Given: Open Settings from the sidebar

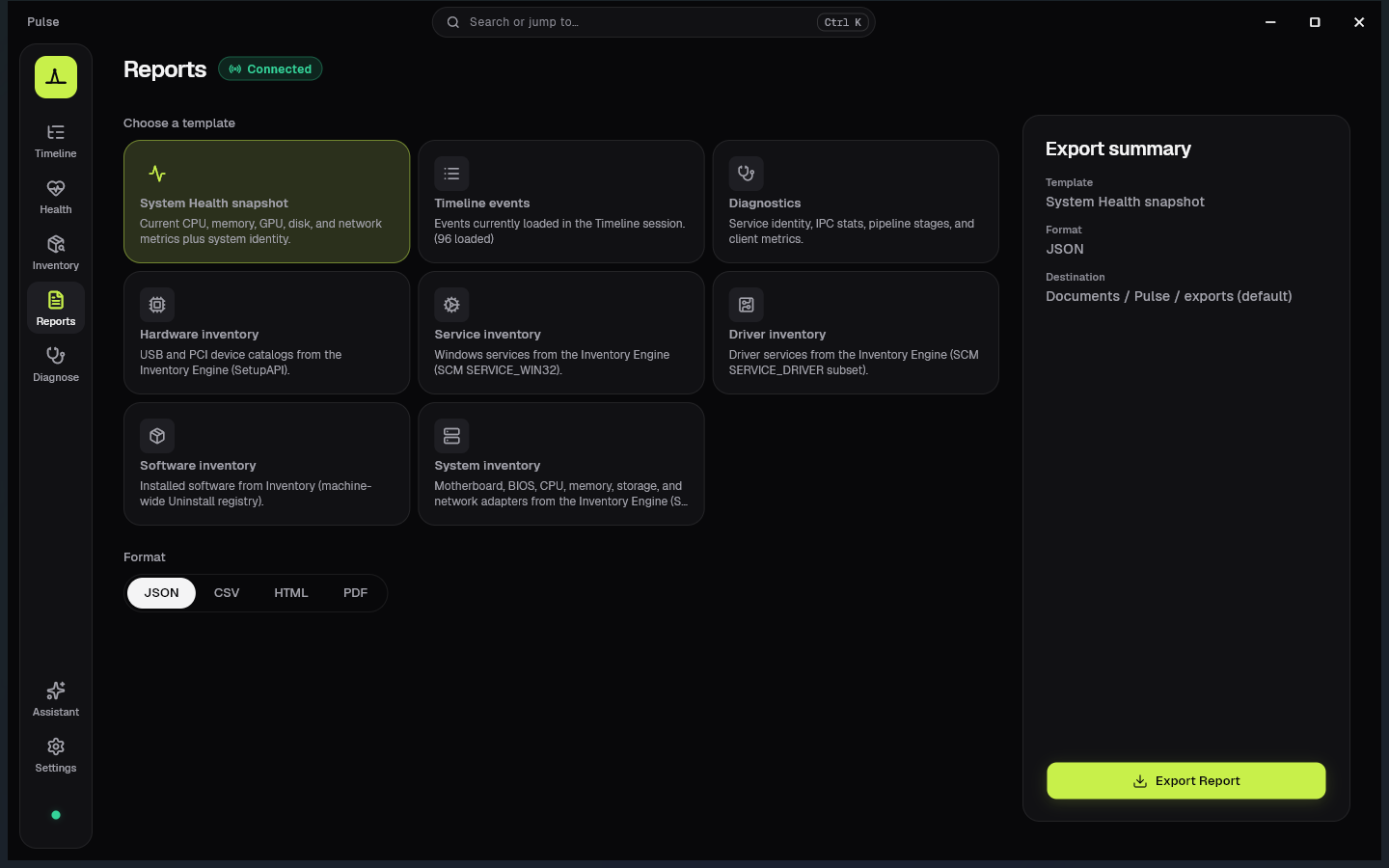Looking at the screenshot, I should click(x=56, y=755).
